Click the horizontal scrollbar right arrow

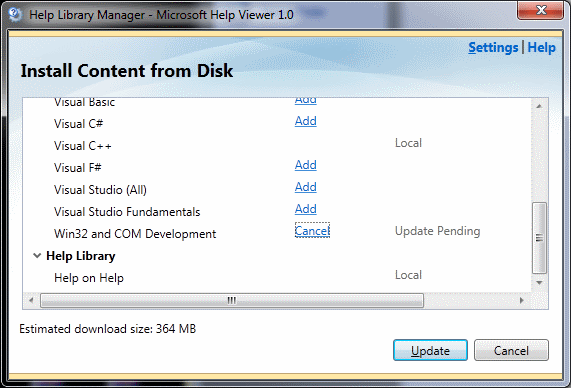(x=521, y=301)
